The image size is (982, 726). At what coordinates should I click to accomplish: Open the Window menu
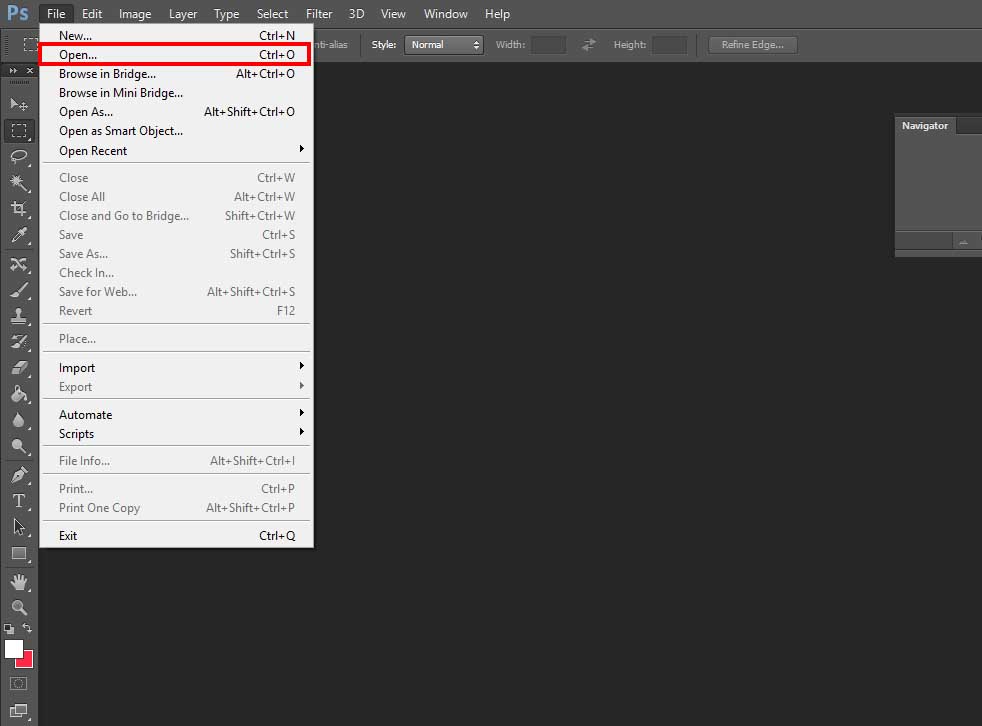pos(445,14)
